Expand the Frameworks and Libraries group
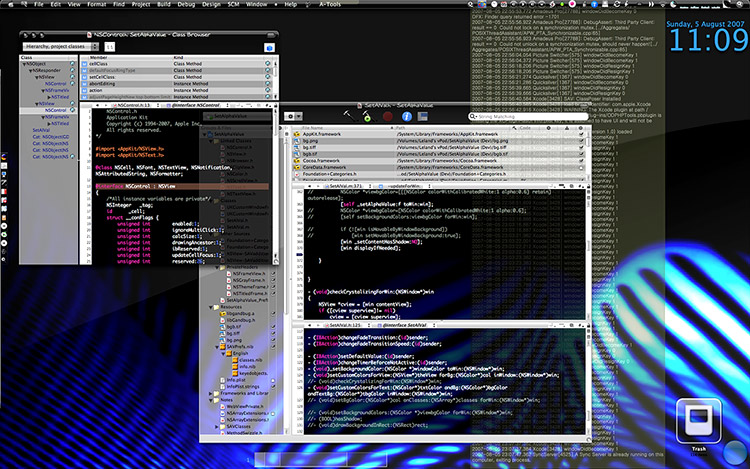Image resolution: width=750 pixels, height=469 pixels. coord(210,393)
